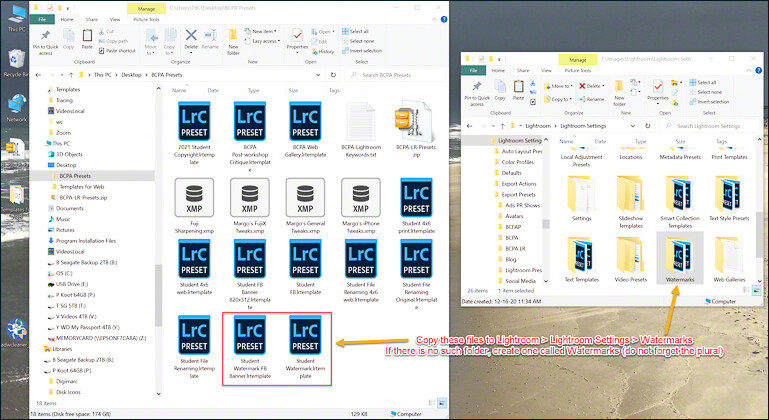The width and height of the screenshot is (769, 420).
Task: Click Paste shortcut in BCPA Presets ribbon
Action: click(x=117, y=51)
